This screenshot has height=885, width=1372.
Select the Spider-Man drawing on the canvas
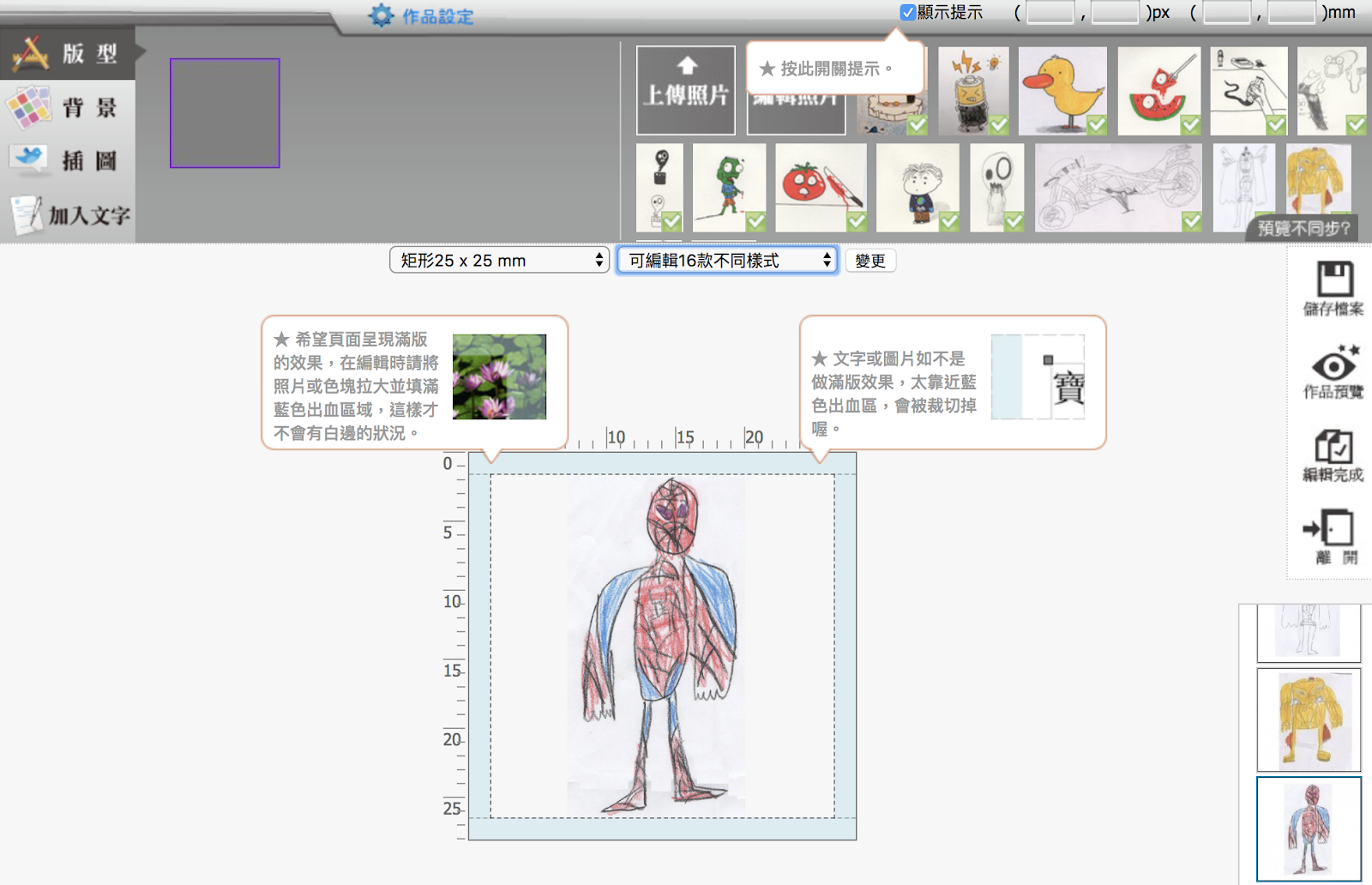[657, 646]
